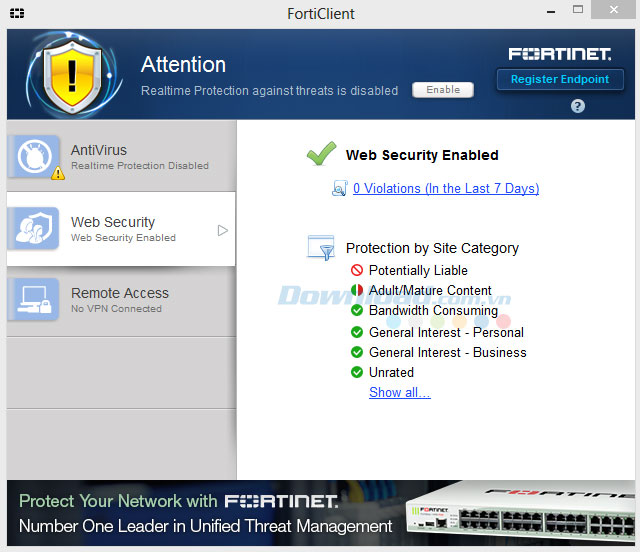This screenshot has width=640, height=552.
Task: Minimize the FortiClient window
Action: [x=551, y=11]
